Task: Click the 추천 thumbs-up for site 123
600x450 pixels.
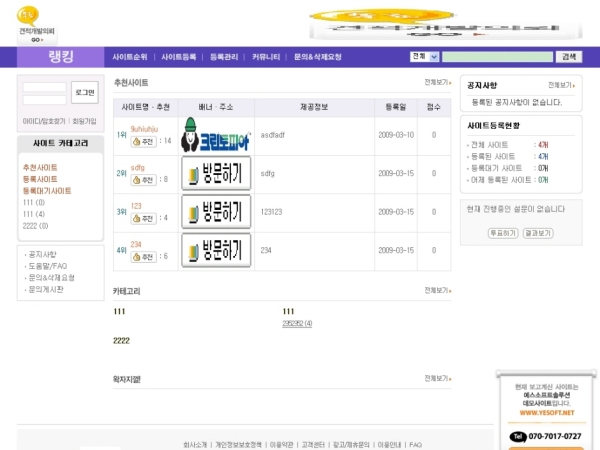Action: (144, 218)
